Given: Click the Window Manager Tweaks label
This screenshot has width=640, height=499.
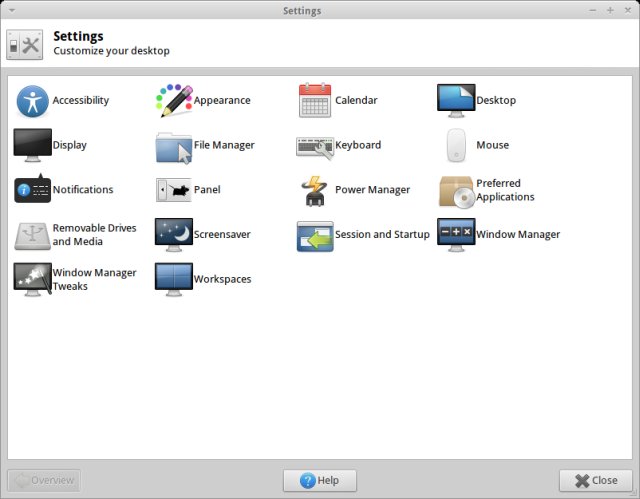Looking at the screenshot, I should point(94,279).
